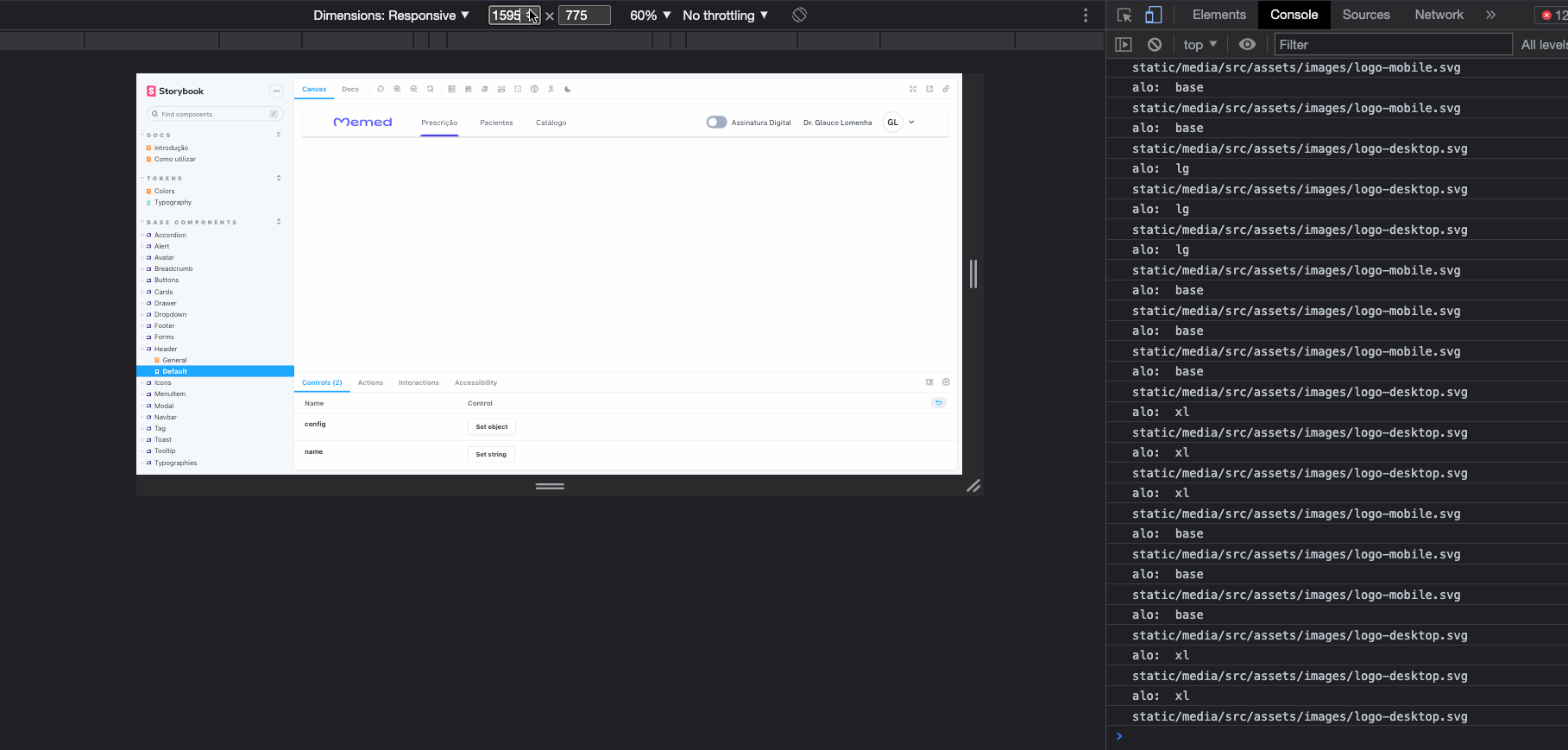Switch to the DevTools Network tab
The image size is (1568, 750).
point(1439,15)
